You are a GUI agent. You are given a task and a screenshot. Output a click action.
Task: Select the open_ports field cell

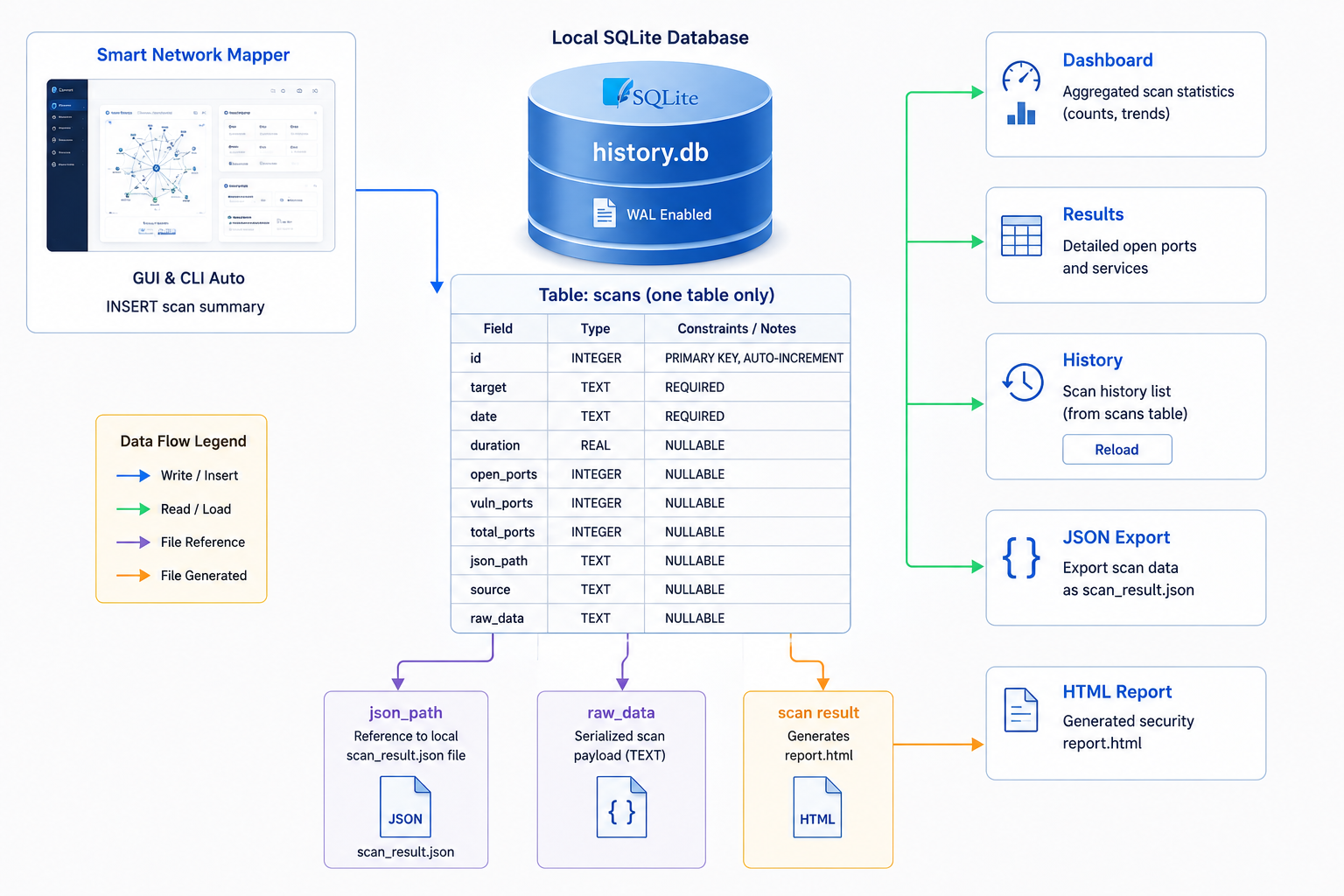coord(499,474)
